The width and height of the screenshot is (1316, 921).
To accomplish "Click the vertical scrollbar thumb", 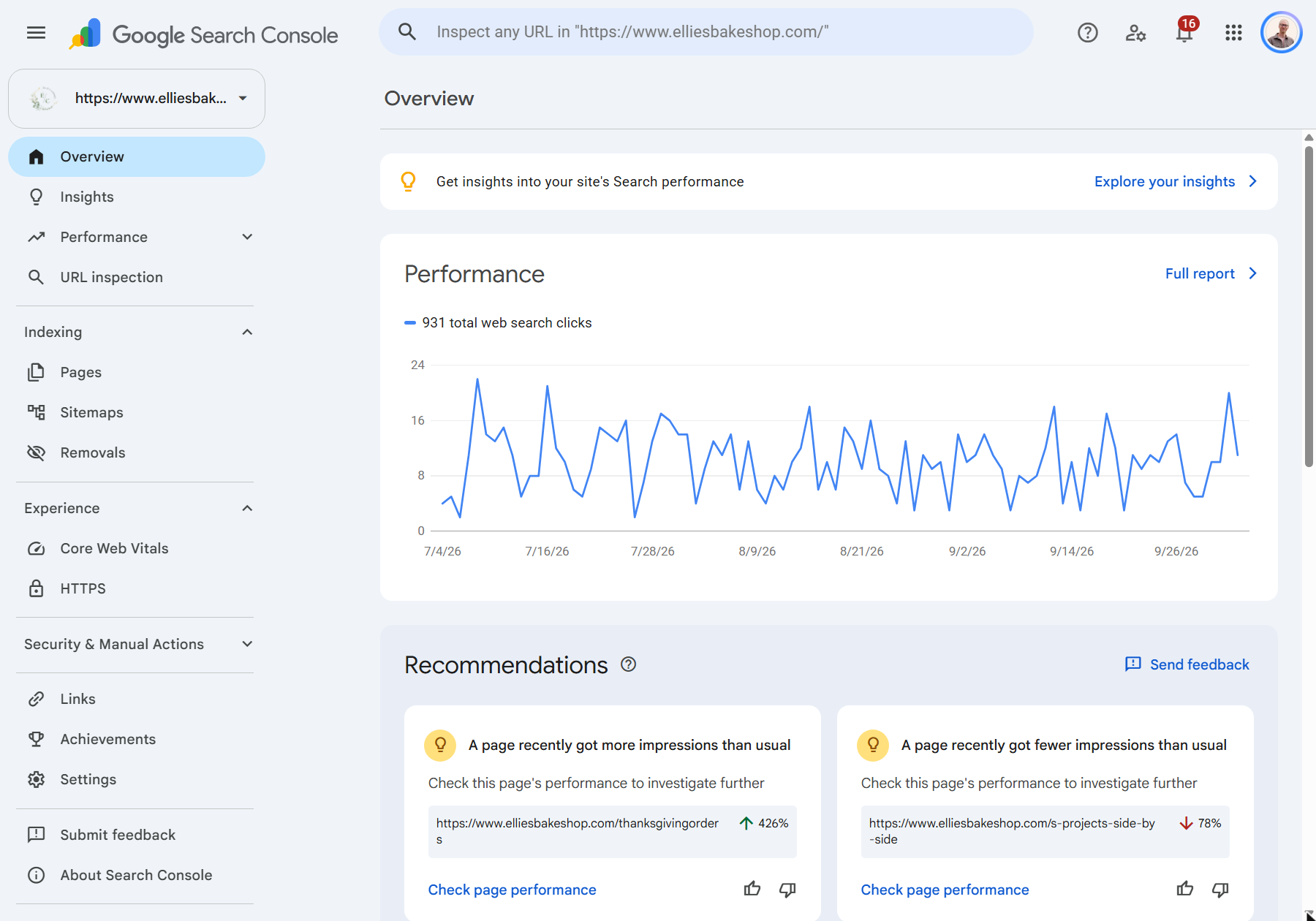I will pos(1309,307).
